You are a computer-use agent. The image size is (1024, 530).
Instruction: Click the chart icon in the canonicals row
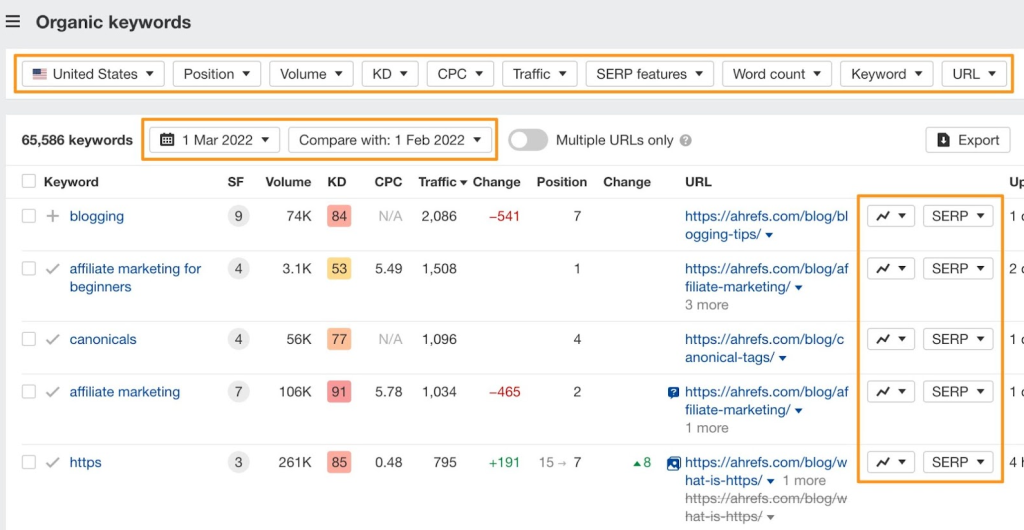[890, 339]
